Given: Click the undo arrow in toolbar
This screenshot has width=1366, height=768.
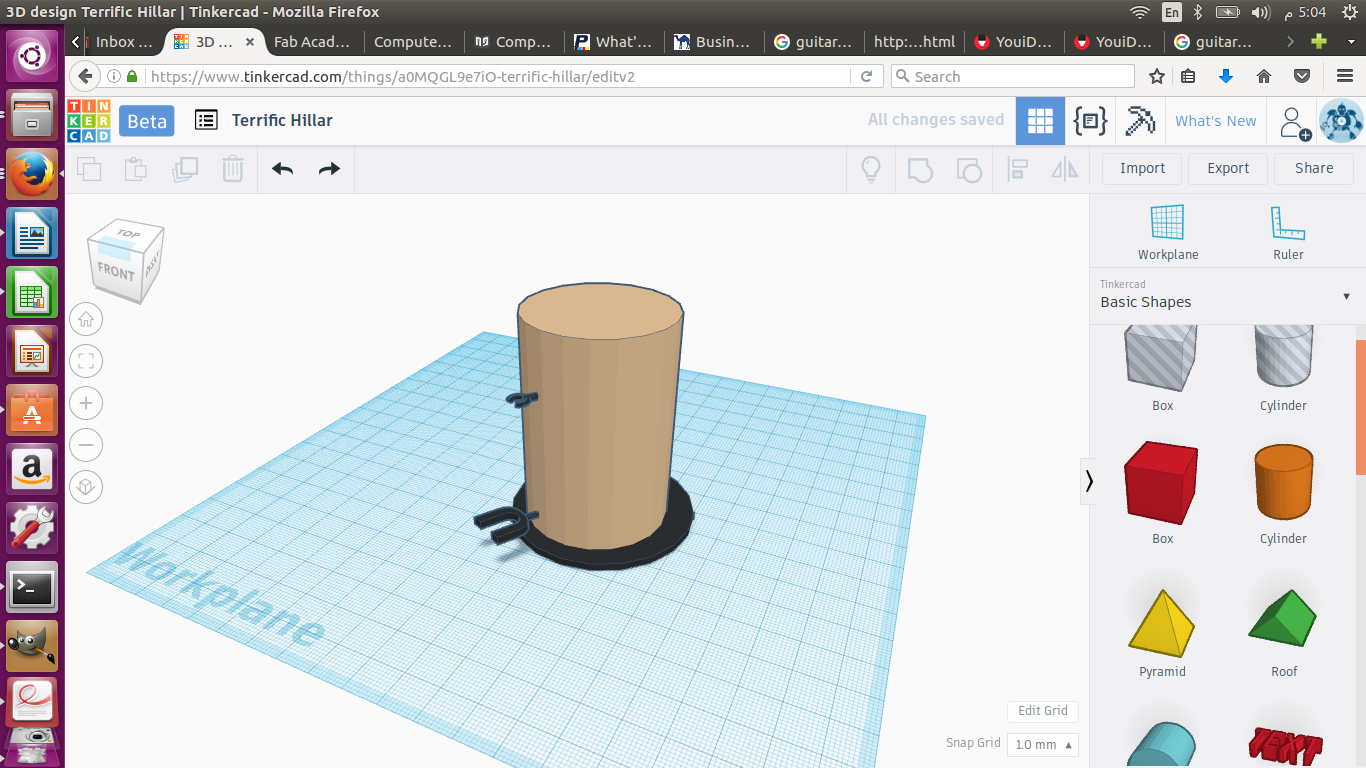Looking at the screenshot, I should 283,169.
